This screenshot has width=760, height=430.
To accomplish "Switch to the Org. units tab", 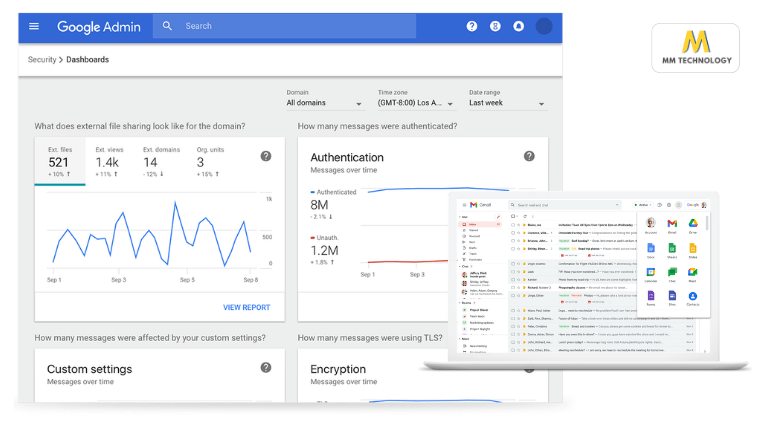I will (x=210, y=161).
